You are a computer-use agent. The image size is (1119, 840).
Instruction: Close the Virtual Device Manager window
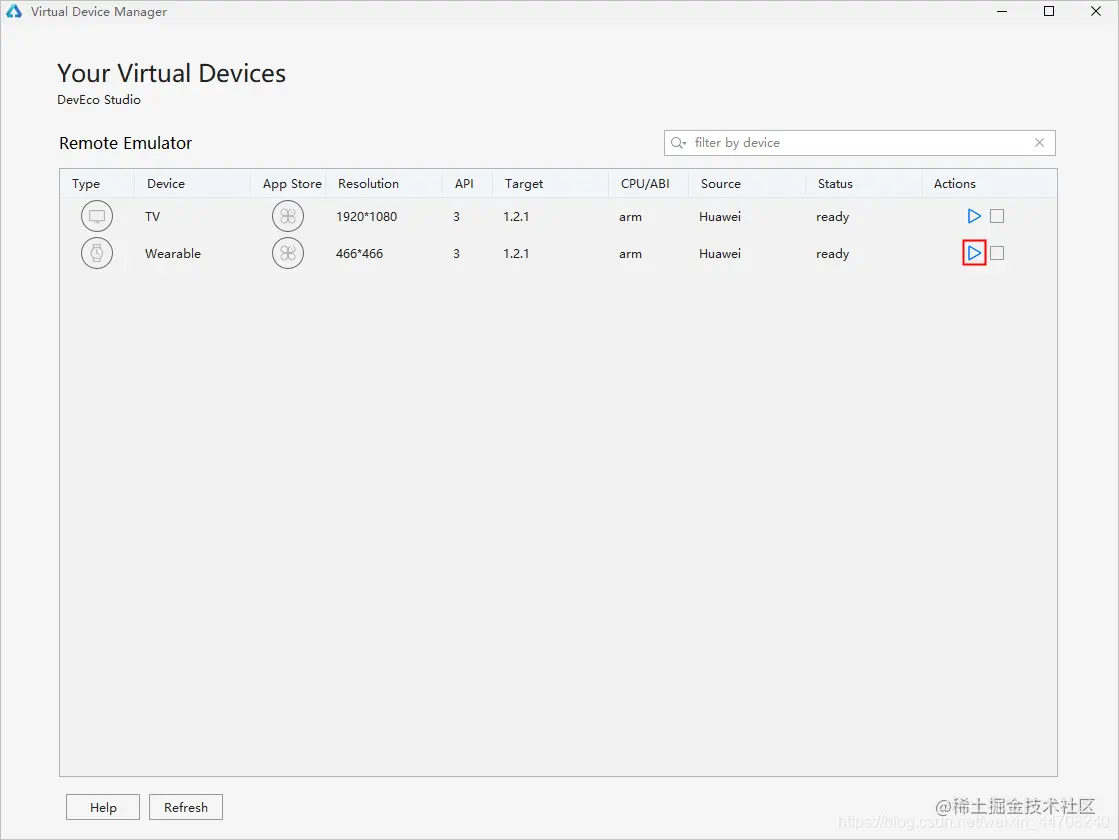[1095, 11]
